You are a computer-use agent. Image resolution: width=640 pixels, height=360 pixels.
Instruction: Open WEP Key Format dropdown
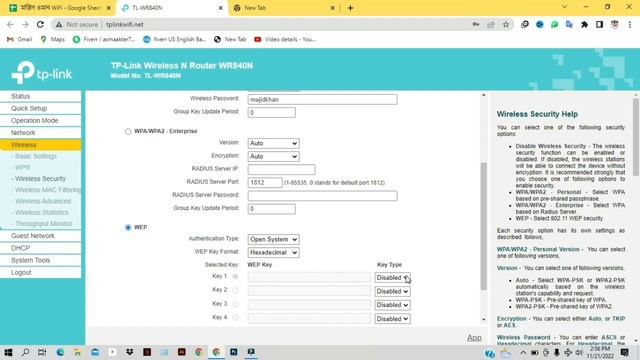[273, 253]
